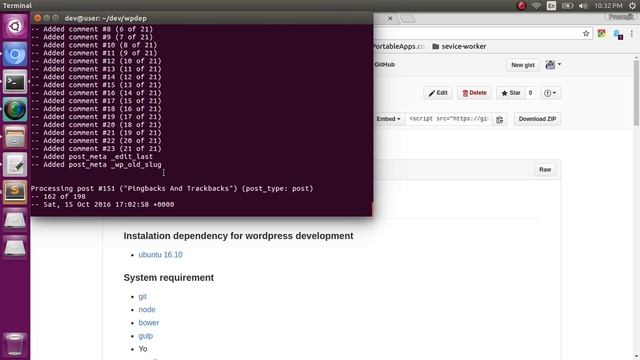Viewport: 640px width, 360px height.
Task: Click the 'Instalation dependency' heading
Action: click(x=238, y=236)
